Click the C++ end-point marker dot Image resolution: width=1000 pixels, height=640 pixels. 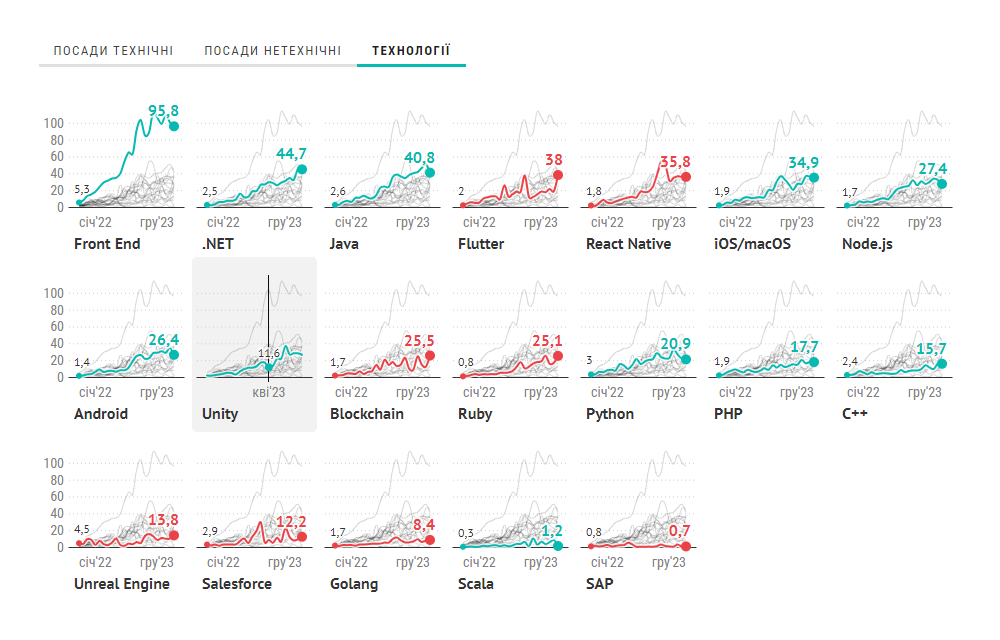click(x=942, y=364)
